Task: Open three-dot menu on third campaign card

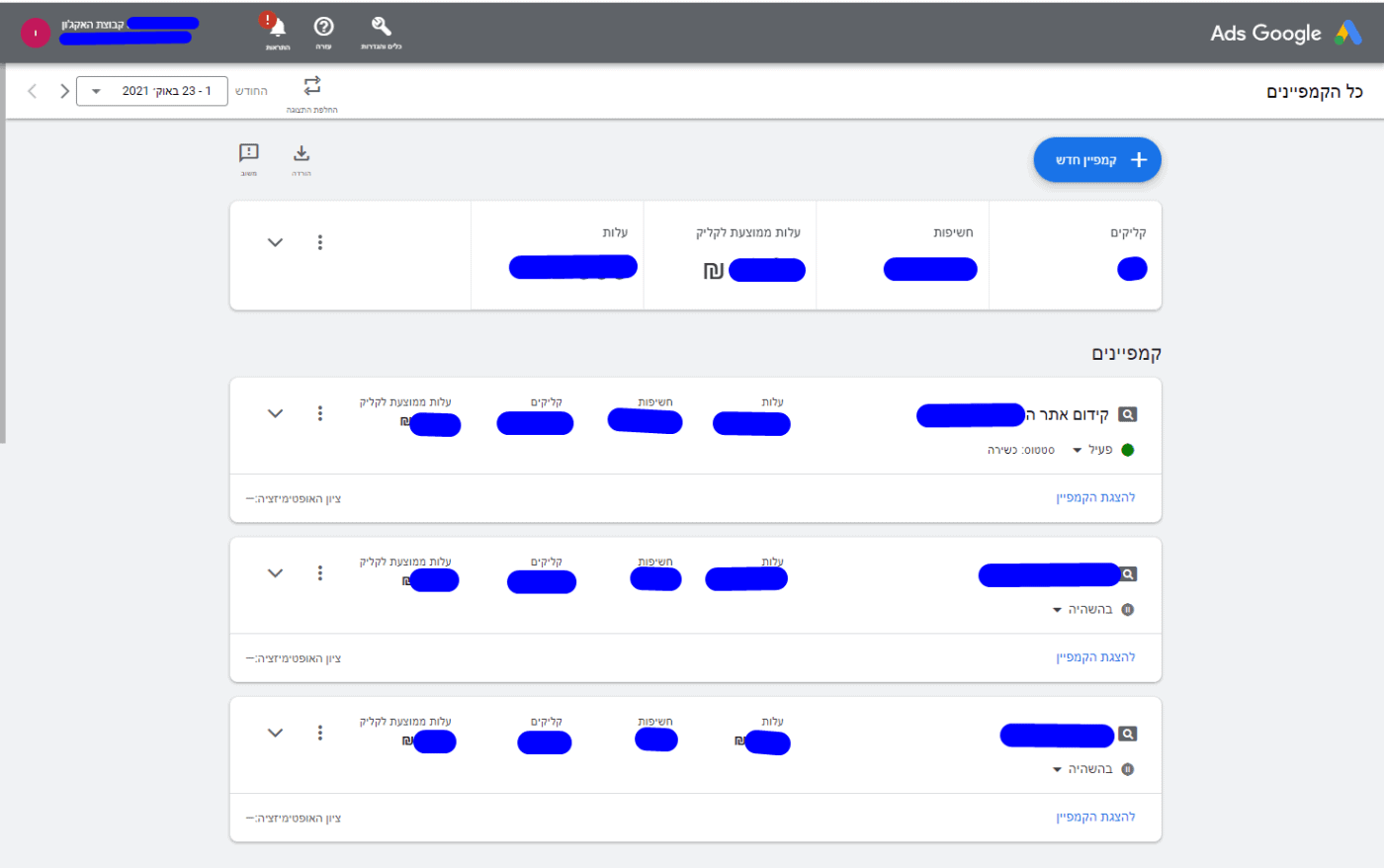Action: [x=320, y=733]
